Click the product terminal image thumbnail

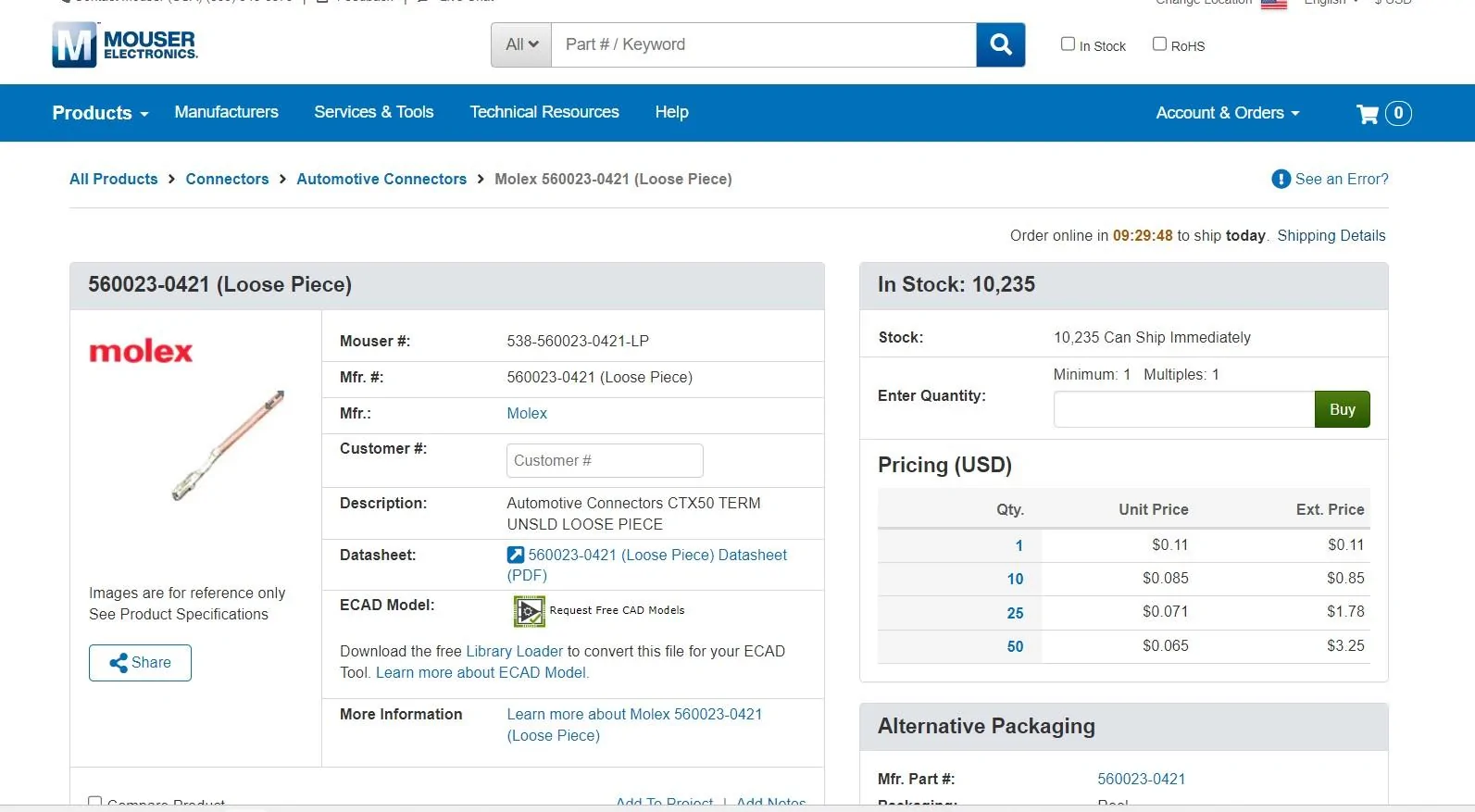[228, 445]
